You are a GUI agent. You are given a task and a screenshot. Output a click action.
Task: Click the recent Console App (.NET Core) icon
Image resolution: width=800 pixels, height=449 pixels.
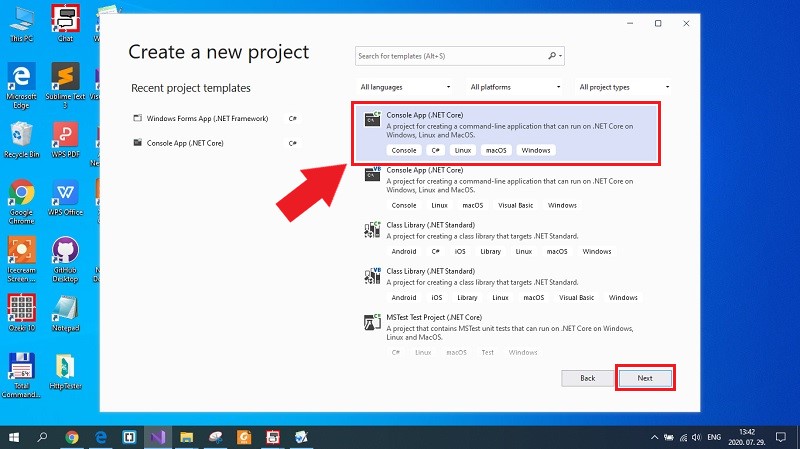coord(137,142)
